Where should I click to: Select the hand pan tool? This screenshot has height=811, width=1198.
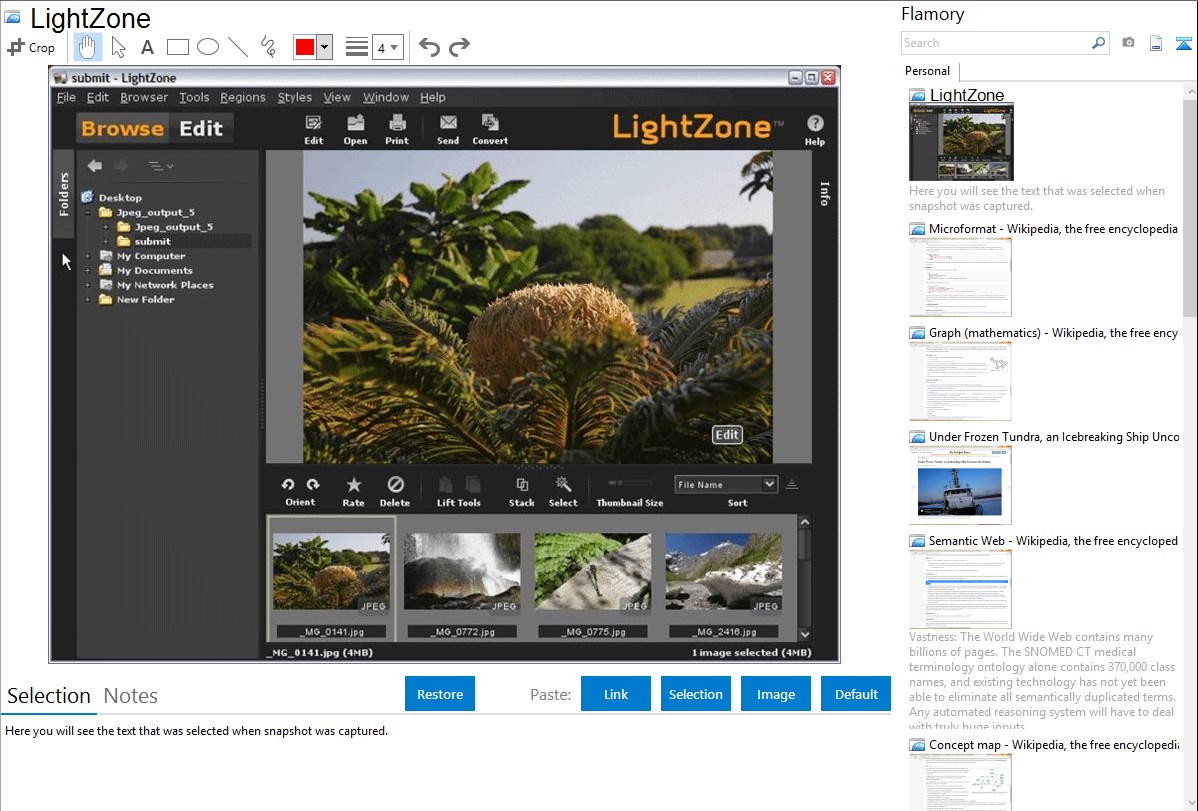coord(87,47)
